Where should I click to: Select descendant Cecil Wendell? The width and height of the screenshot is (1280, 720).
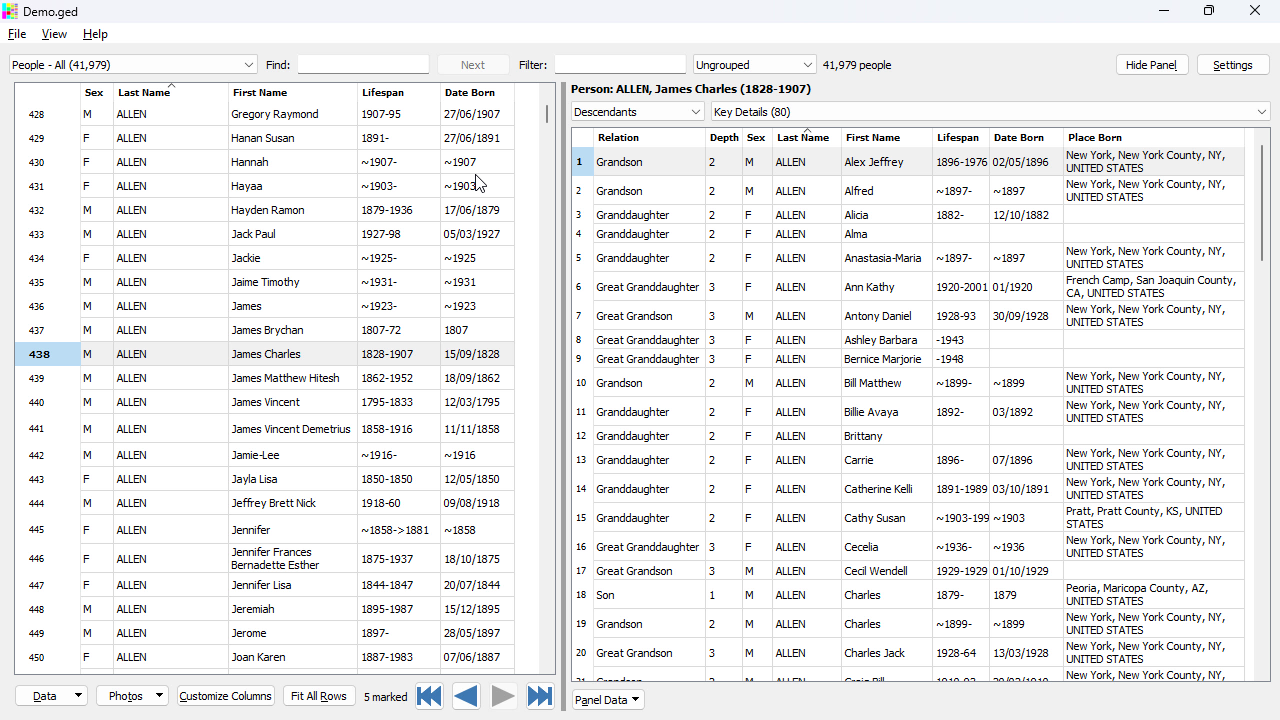[x=908, y=571]
